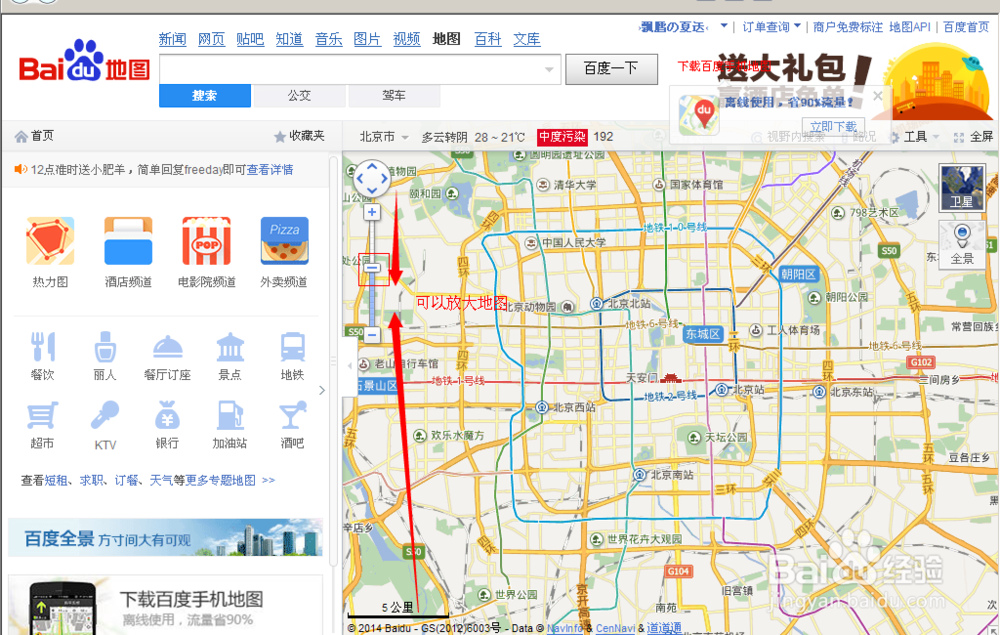Open the 商户免费标注 link
The height and width of the screenshot is (635, 1000).
848,27
